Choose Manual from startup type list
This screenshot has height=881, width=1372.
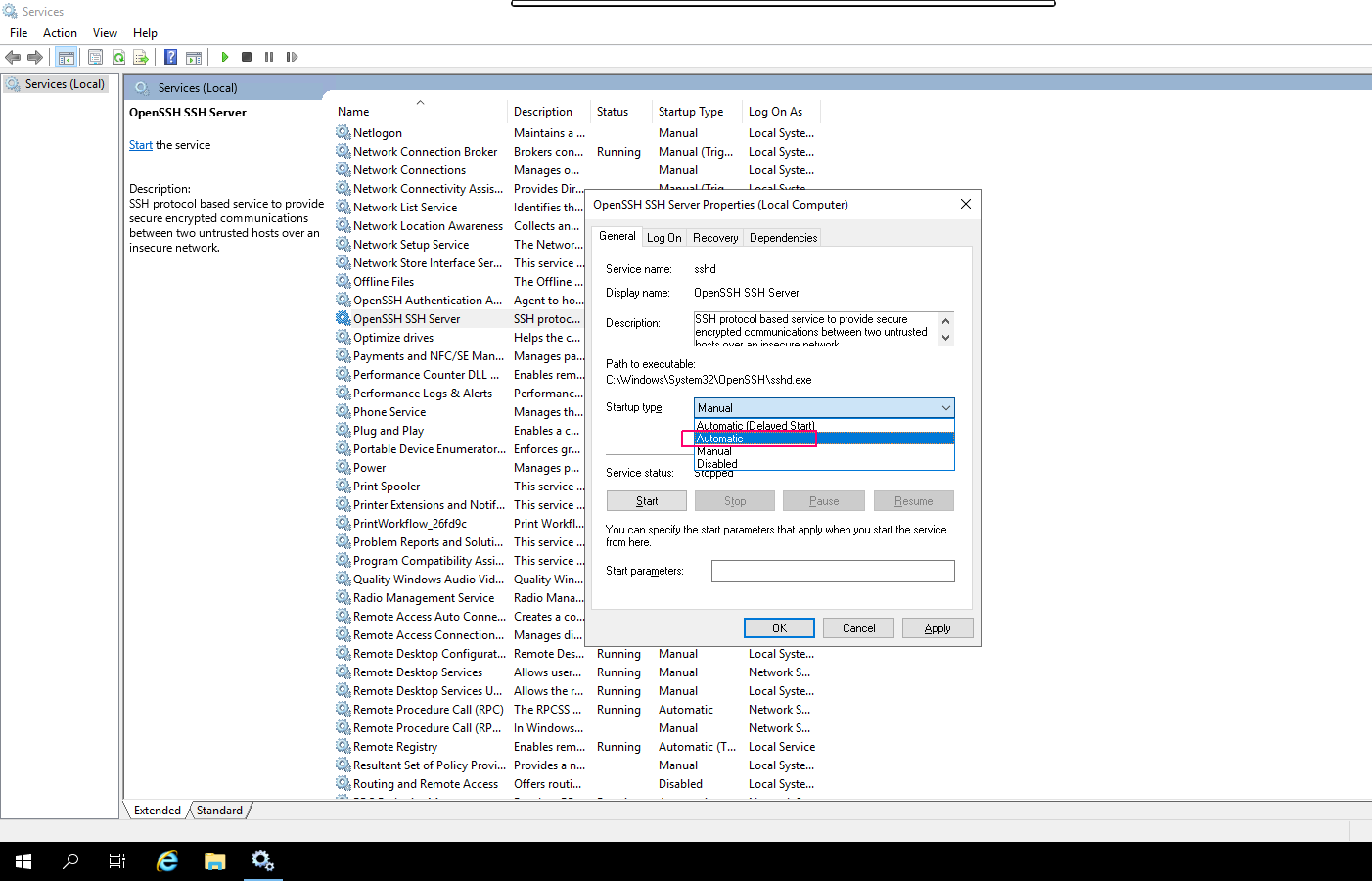(824, 451)
